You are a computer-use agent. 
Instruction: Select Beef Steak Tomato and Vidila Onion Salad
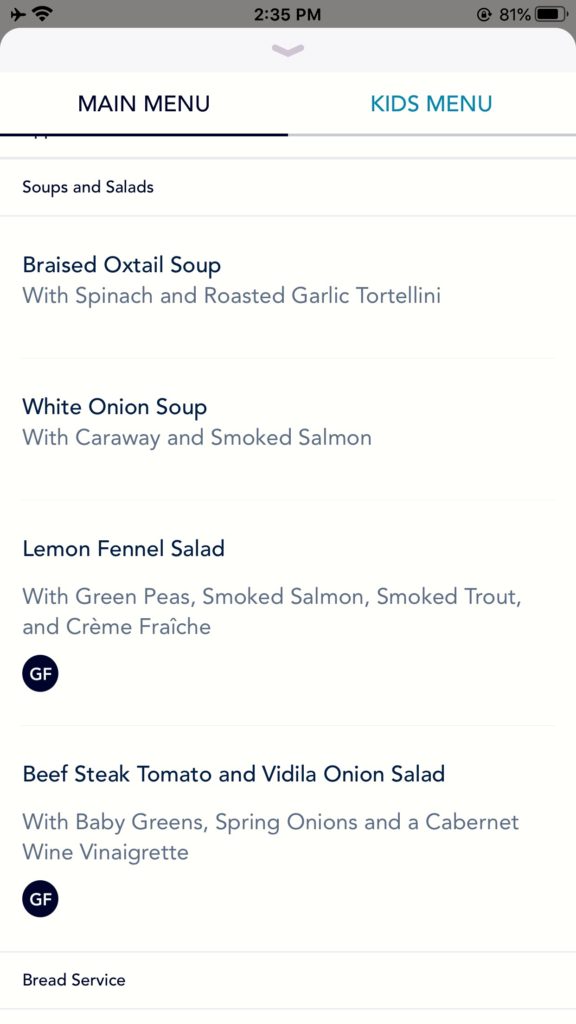(x=234, y=774)
